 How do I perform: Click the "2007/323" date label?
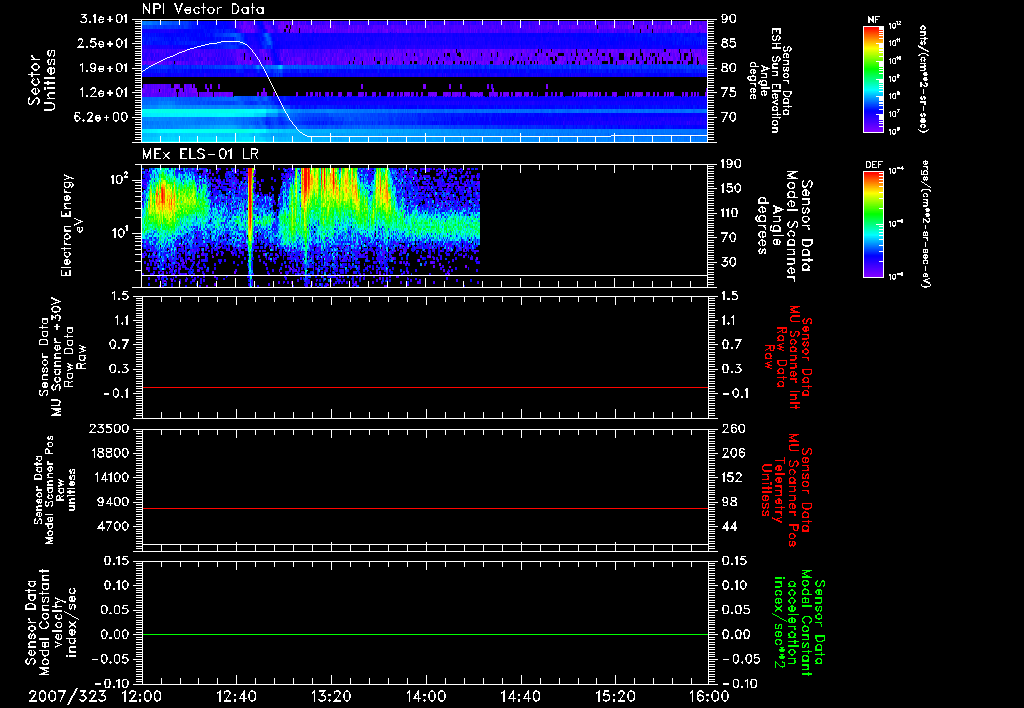pos(67,696)
